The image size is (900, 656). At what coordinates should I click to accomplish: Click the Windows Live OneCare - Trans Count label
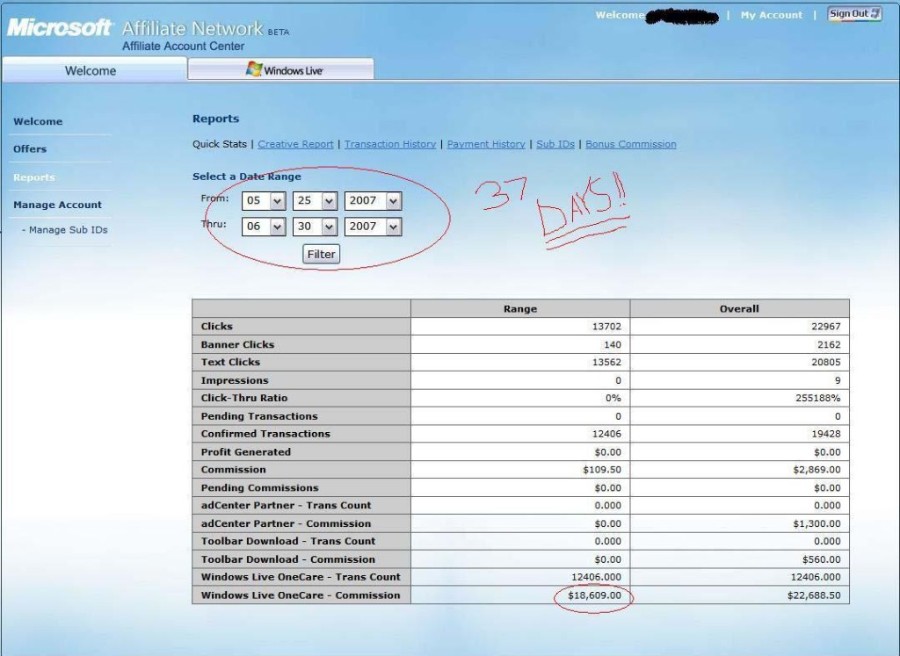pos(301,577)
